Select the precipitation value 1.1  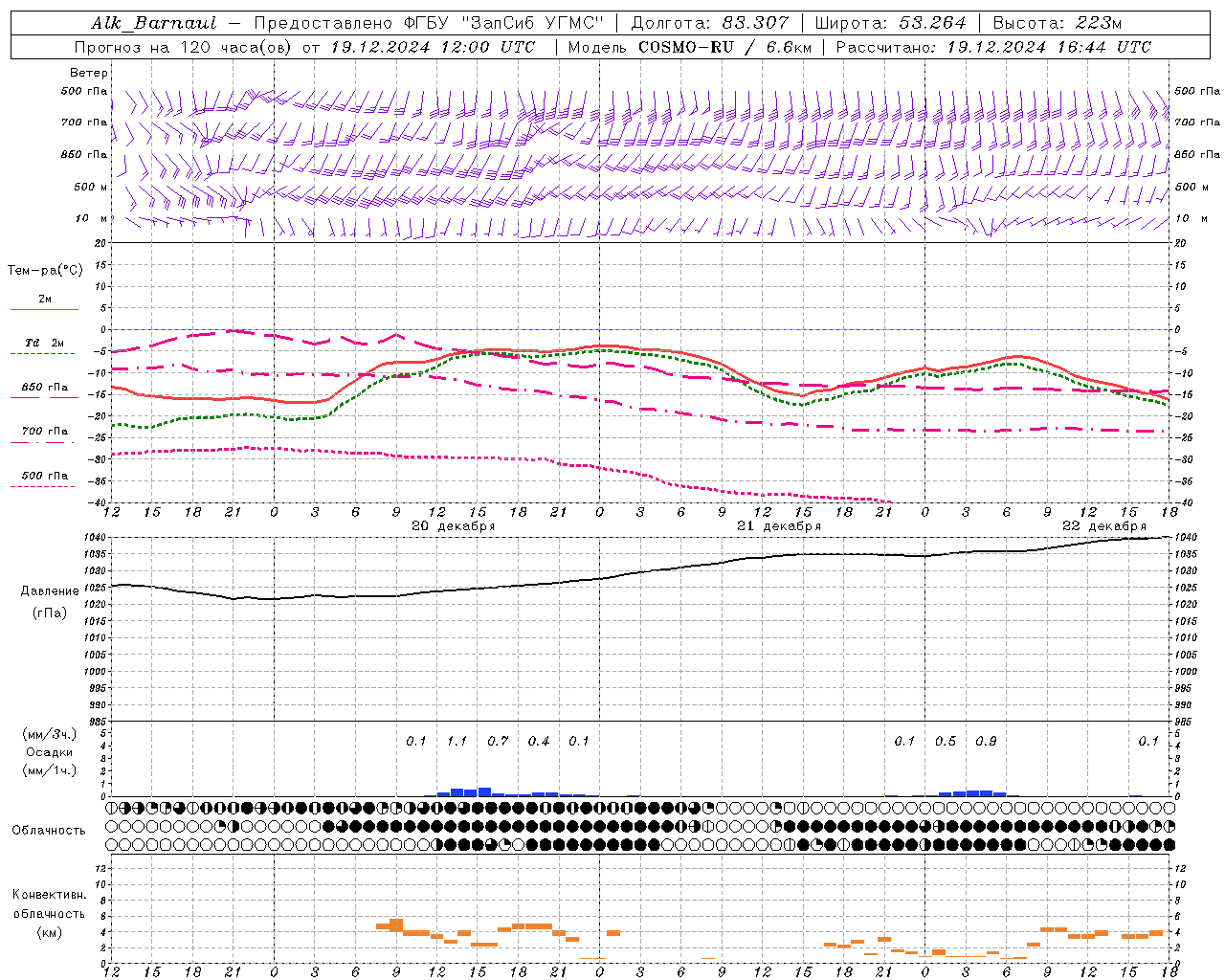[457, 742]
